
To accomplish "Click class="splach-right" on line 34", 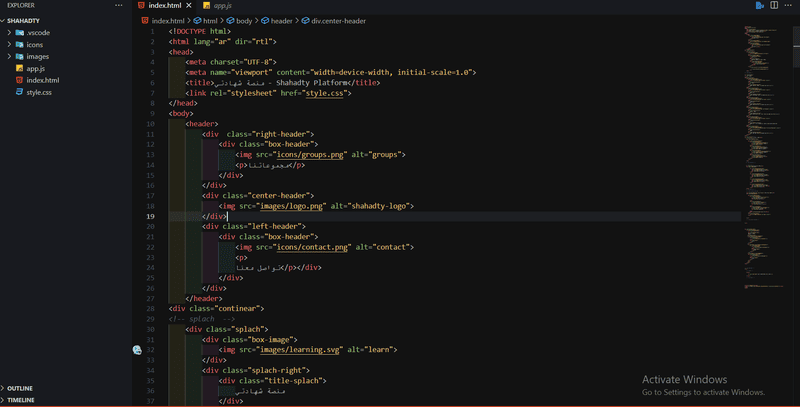I will pyautogui.click(x=264, y=370).
